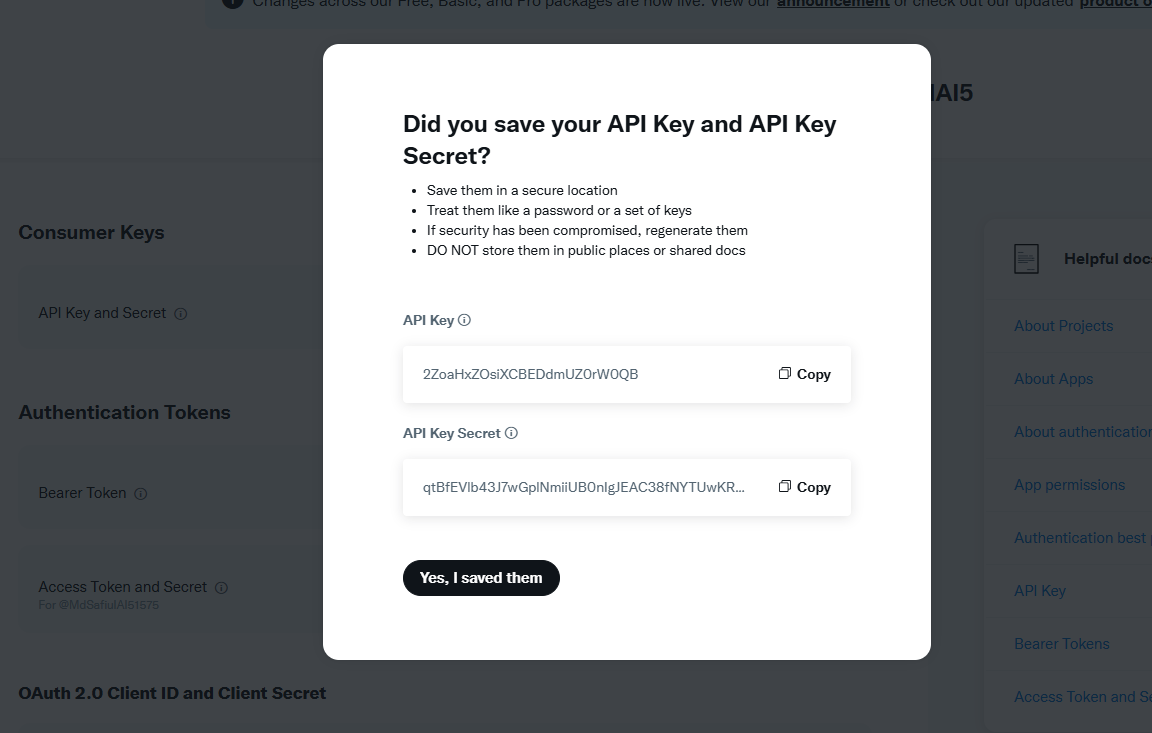Open the About Apps docs link
This screenshot has width=1152, height=733.
pos(1053,379)
